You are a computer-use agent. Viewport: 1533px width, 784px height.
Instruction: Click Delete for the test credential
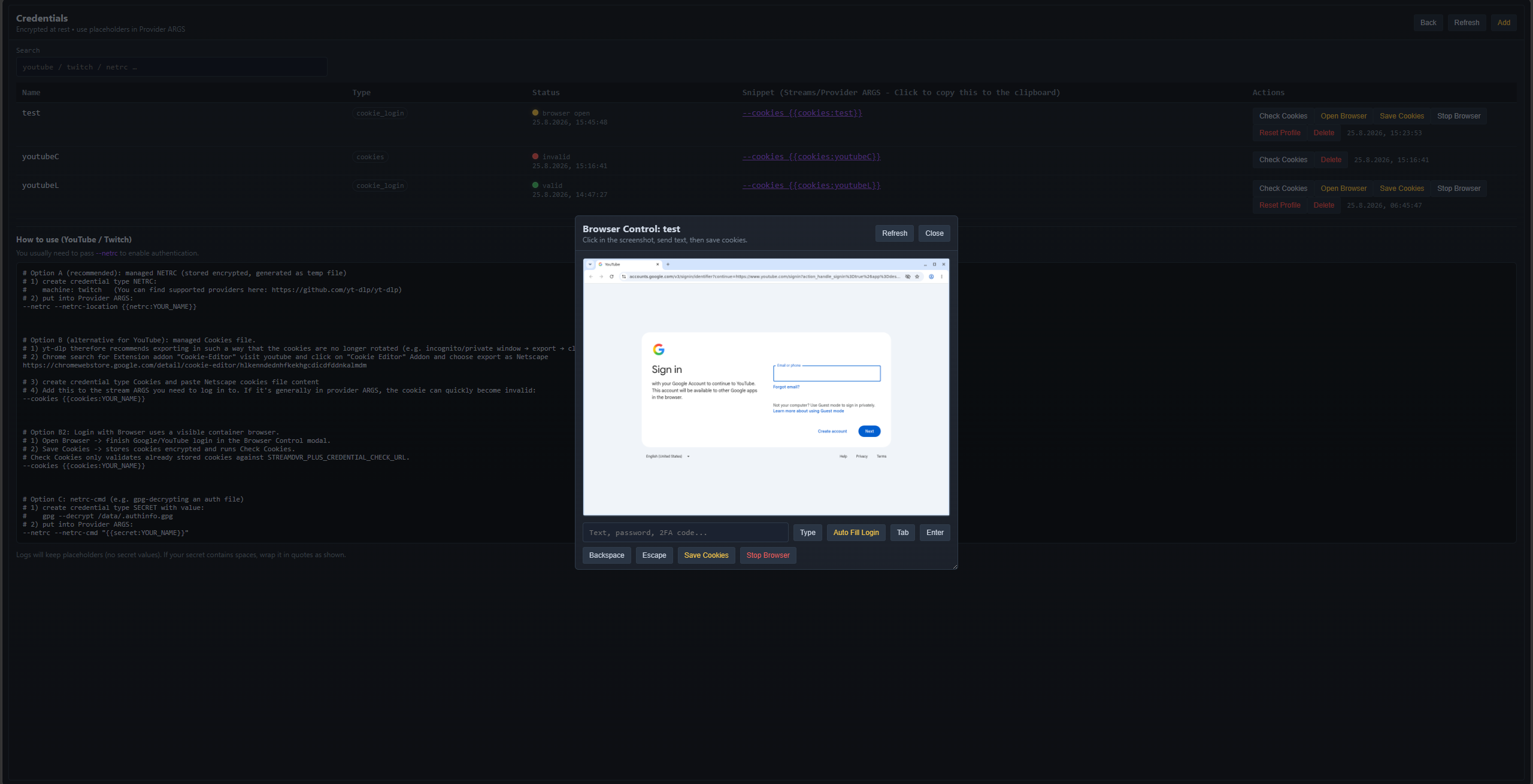tap(1324, 133)
